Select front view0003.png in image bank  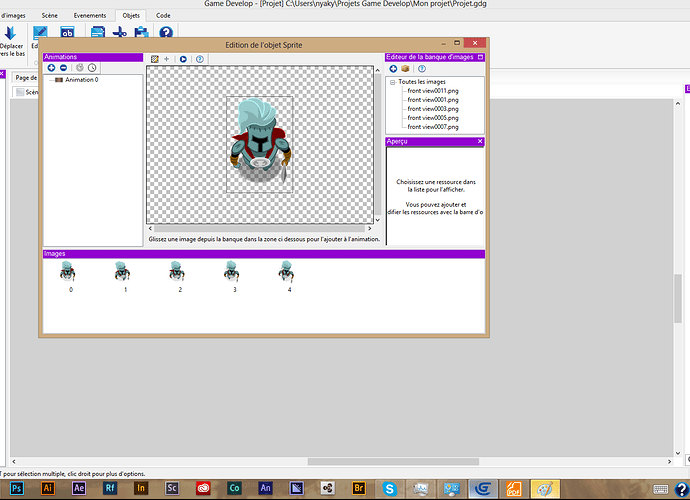(433, 109)
